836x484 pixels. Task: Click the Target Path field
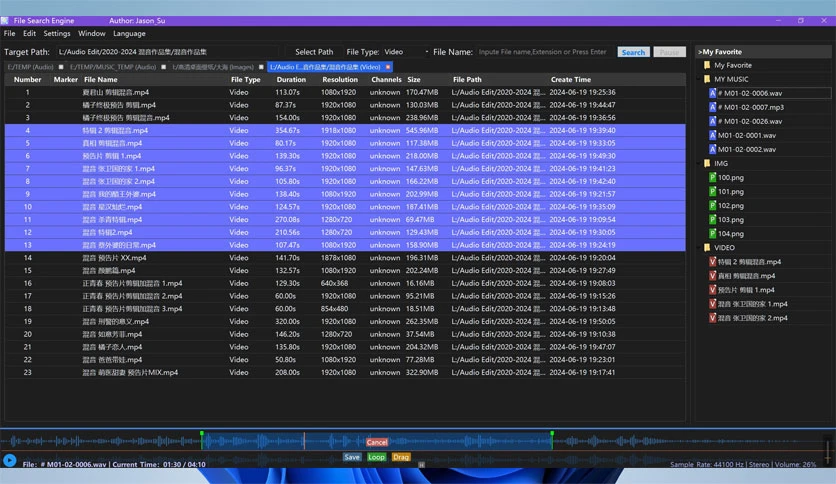tap(166, 52)
